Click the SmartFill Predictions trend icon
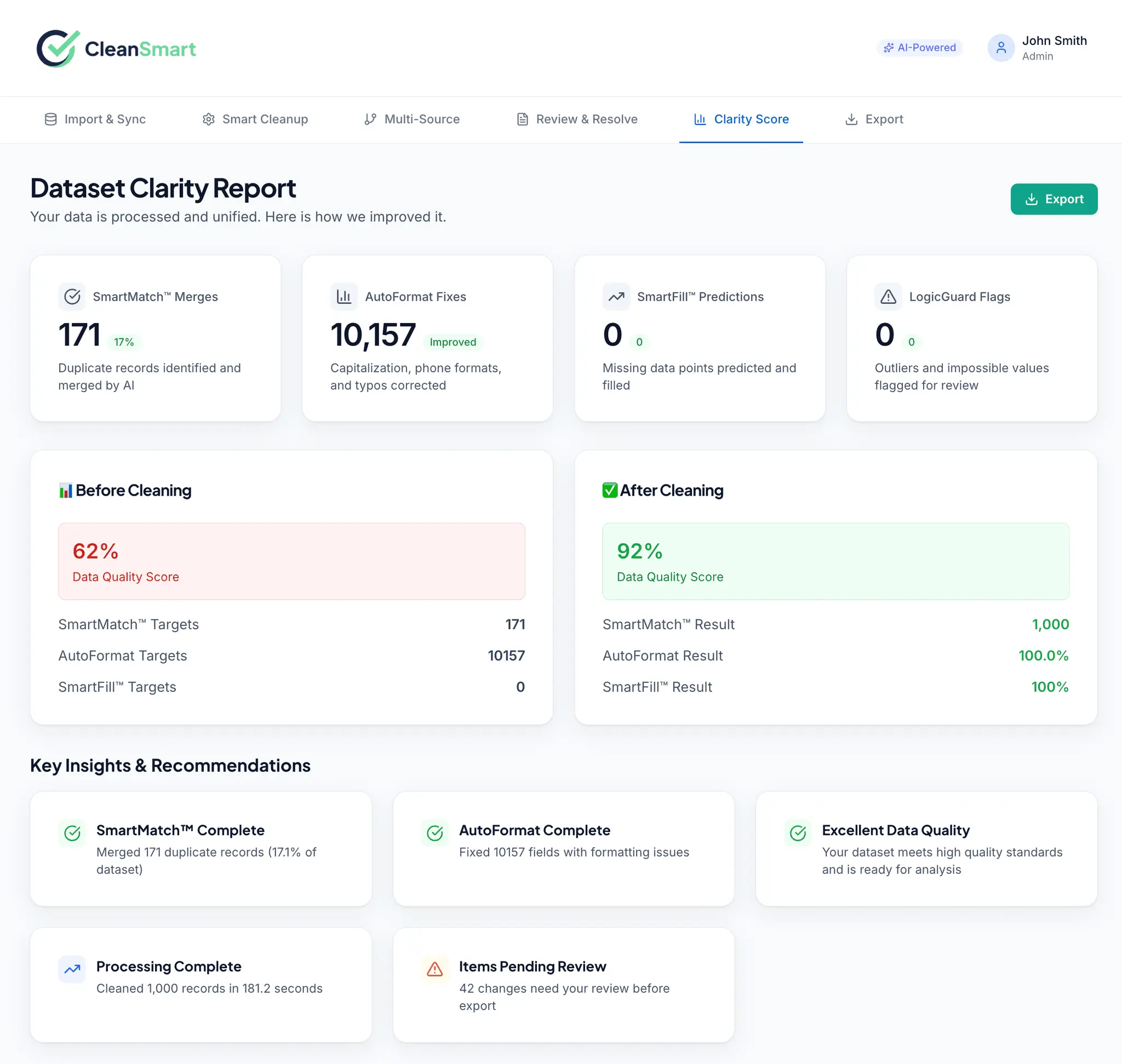 click(x=616, y=297)
